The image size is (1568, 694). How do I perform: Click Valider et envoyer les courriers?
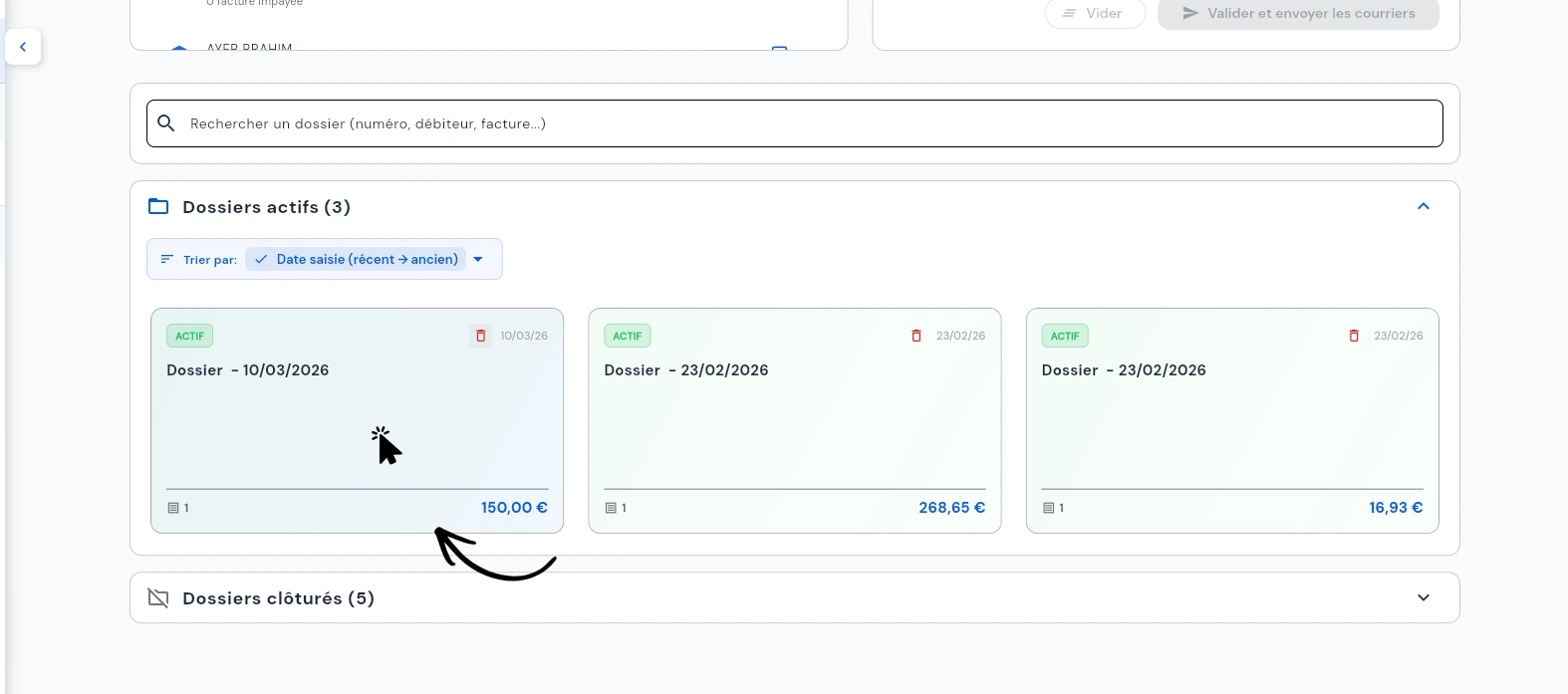1298,14
